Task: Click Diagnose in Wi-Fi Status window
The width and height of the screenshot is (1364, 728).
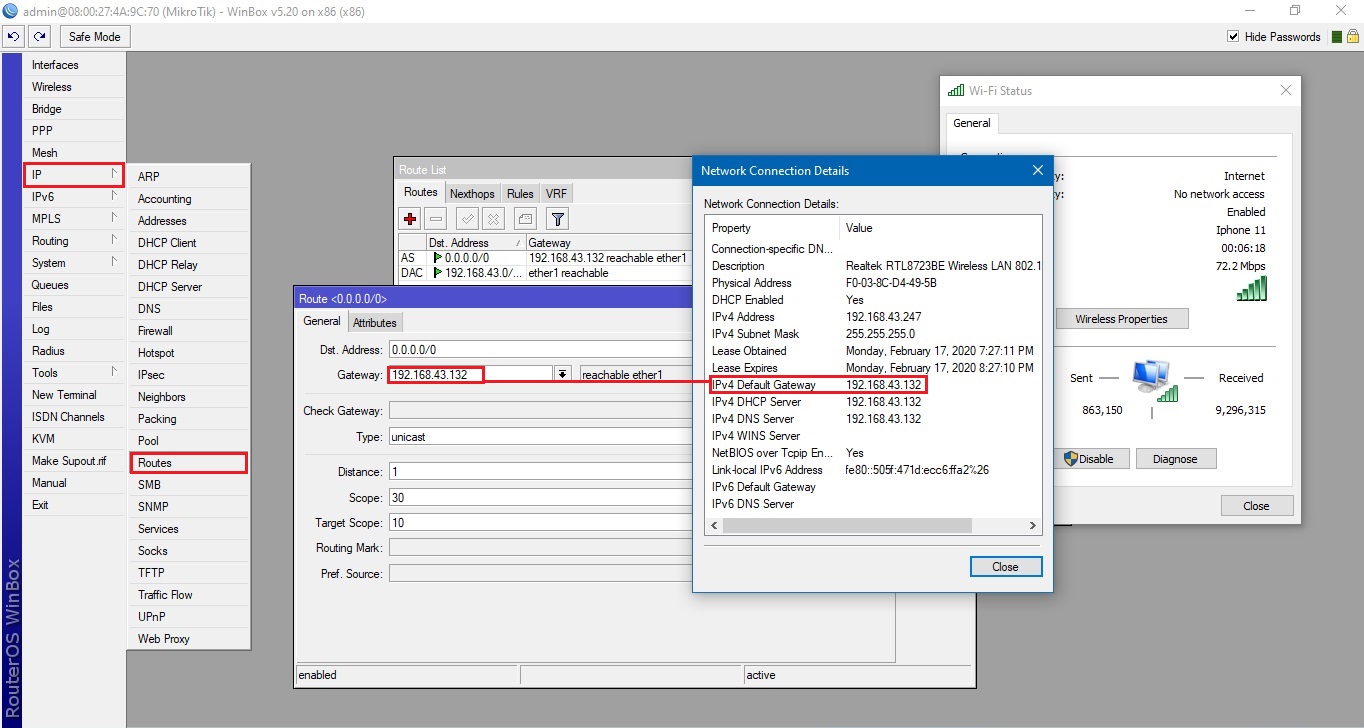Action: [x=1175, y=459]
